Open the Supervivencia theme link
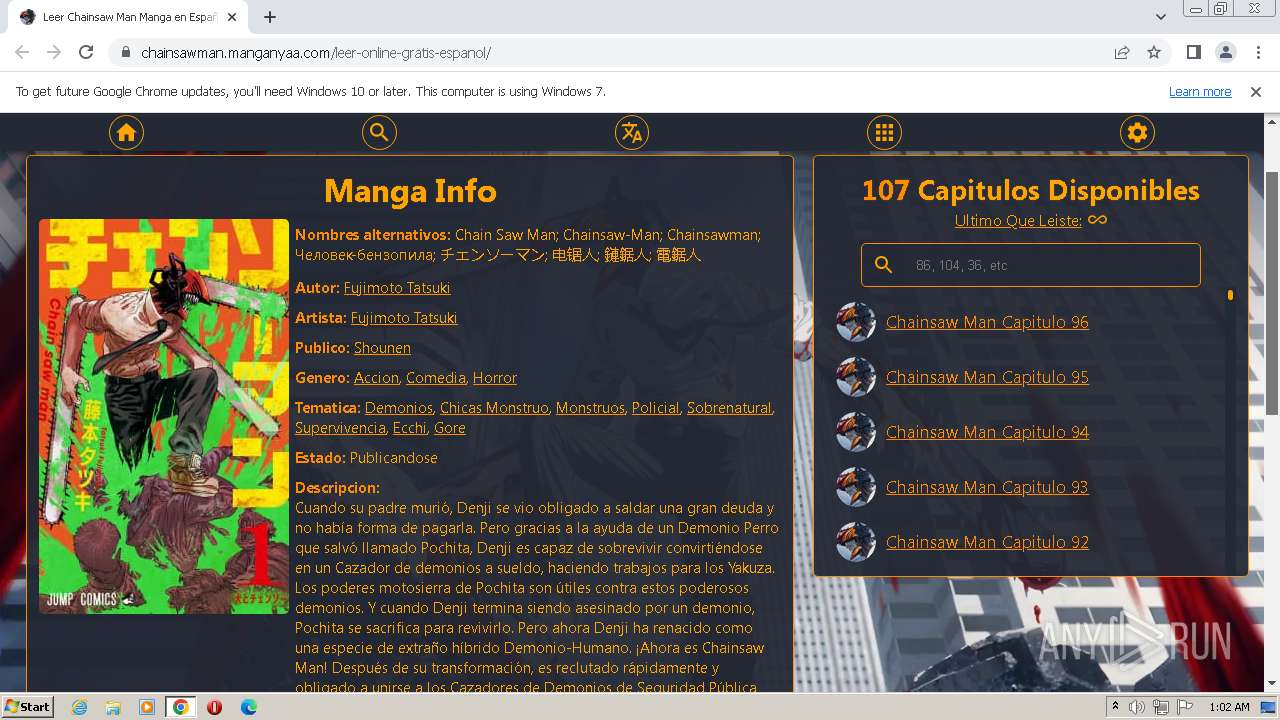This screenshot has width=1280, height=720. [340, 427]
